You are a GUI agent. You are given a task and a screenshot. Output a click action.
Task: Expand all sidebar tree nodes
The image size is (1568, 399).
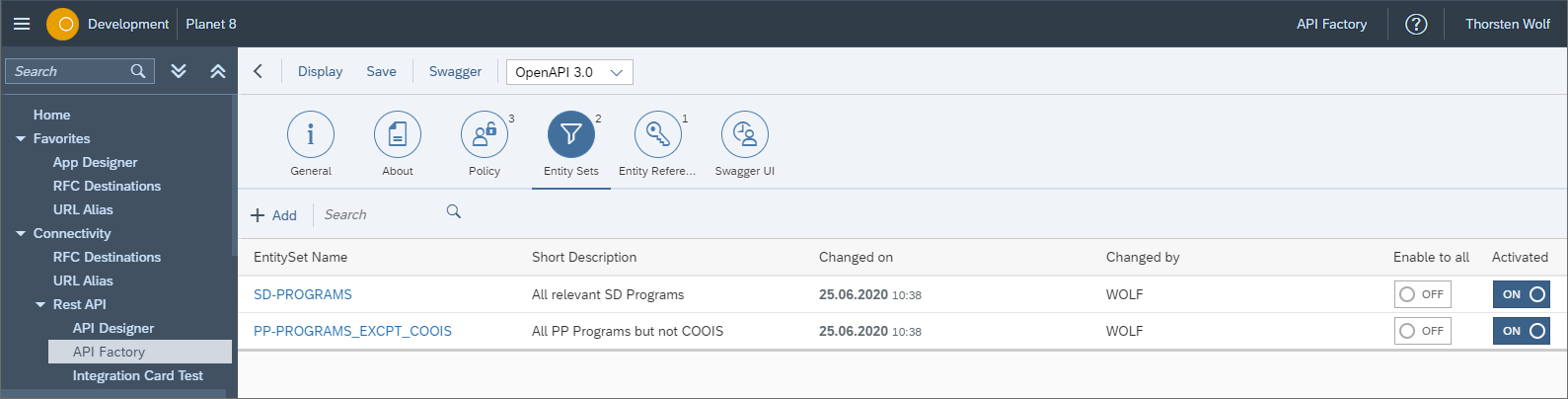click(179, 71)
